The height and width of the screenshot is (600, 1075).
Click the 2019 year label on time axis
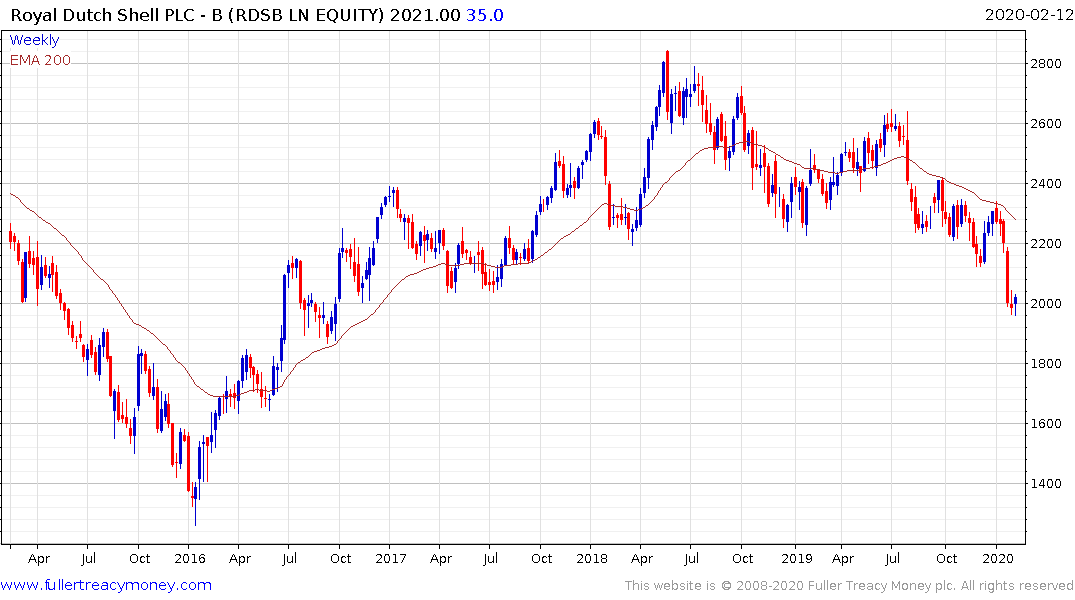(797, 558)
